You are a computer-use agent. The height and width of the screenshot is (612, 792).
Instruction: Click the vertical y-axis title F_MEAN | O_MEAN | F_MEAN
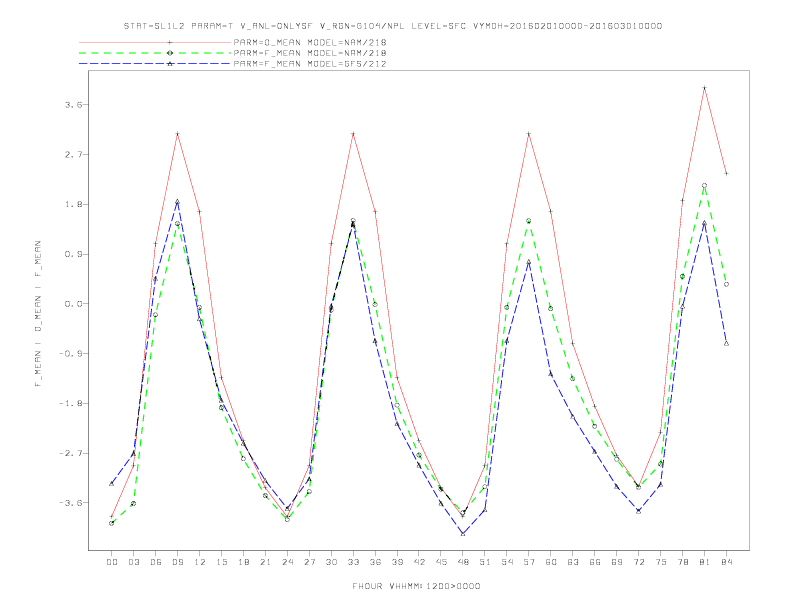(x=38, y=314)
